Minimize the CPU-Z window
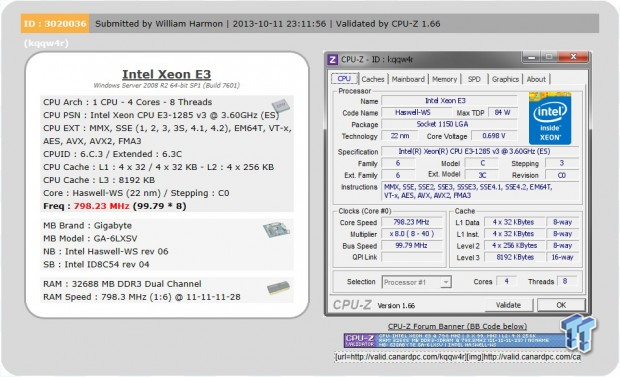The image size is (620, 377). (x=532, y=57)
